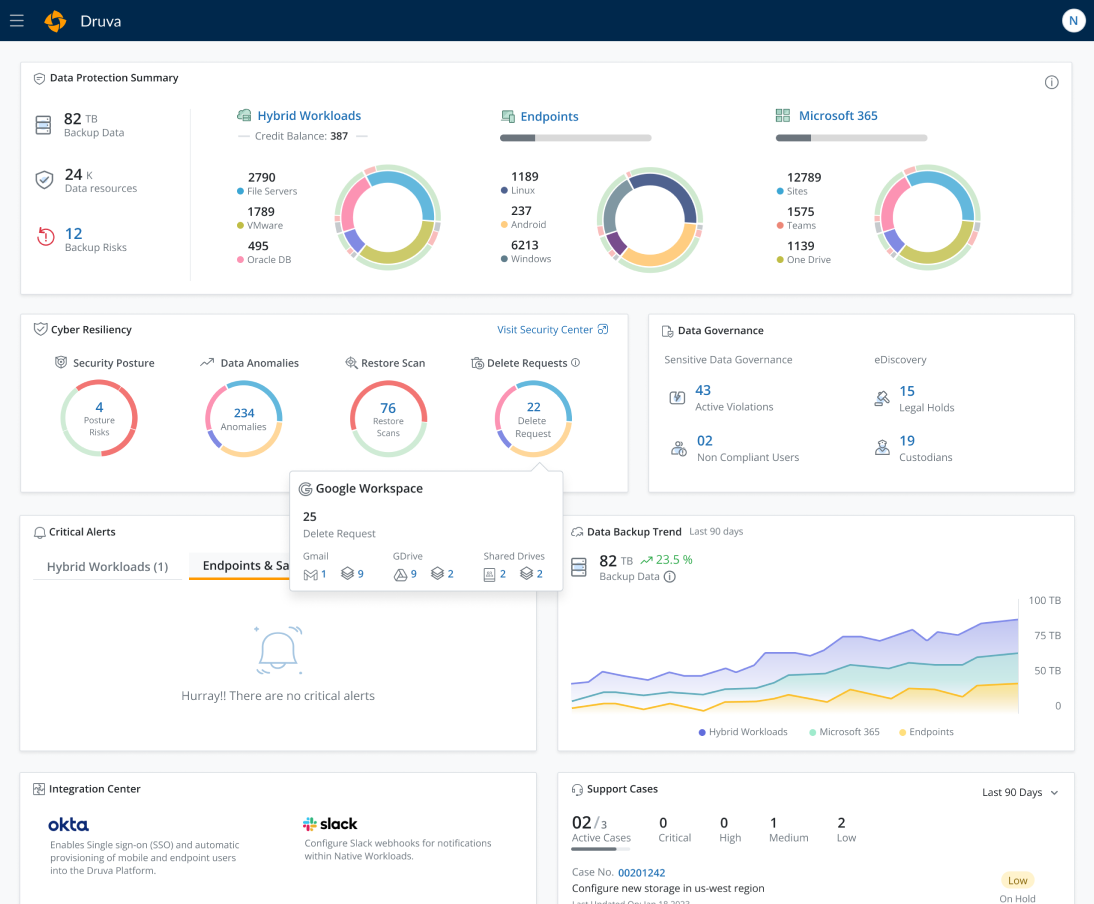Select the Endpoints & SaaS alerts tab
The height and width of the screenshot is (904, 1094).
click(240, 566)
